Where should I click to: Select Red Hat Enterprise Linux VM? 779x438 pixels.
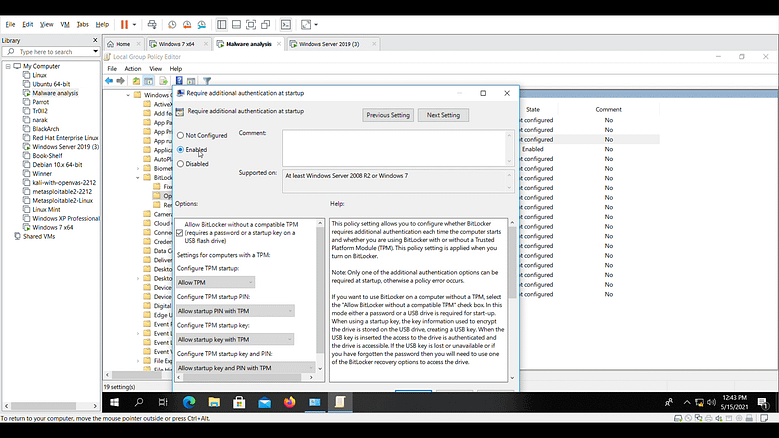click(x=65, y=138)
